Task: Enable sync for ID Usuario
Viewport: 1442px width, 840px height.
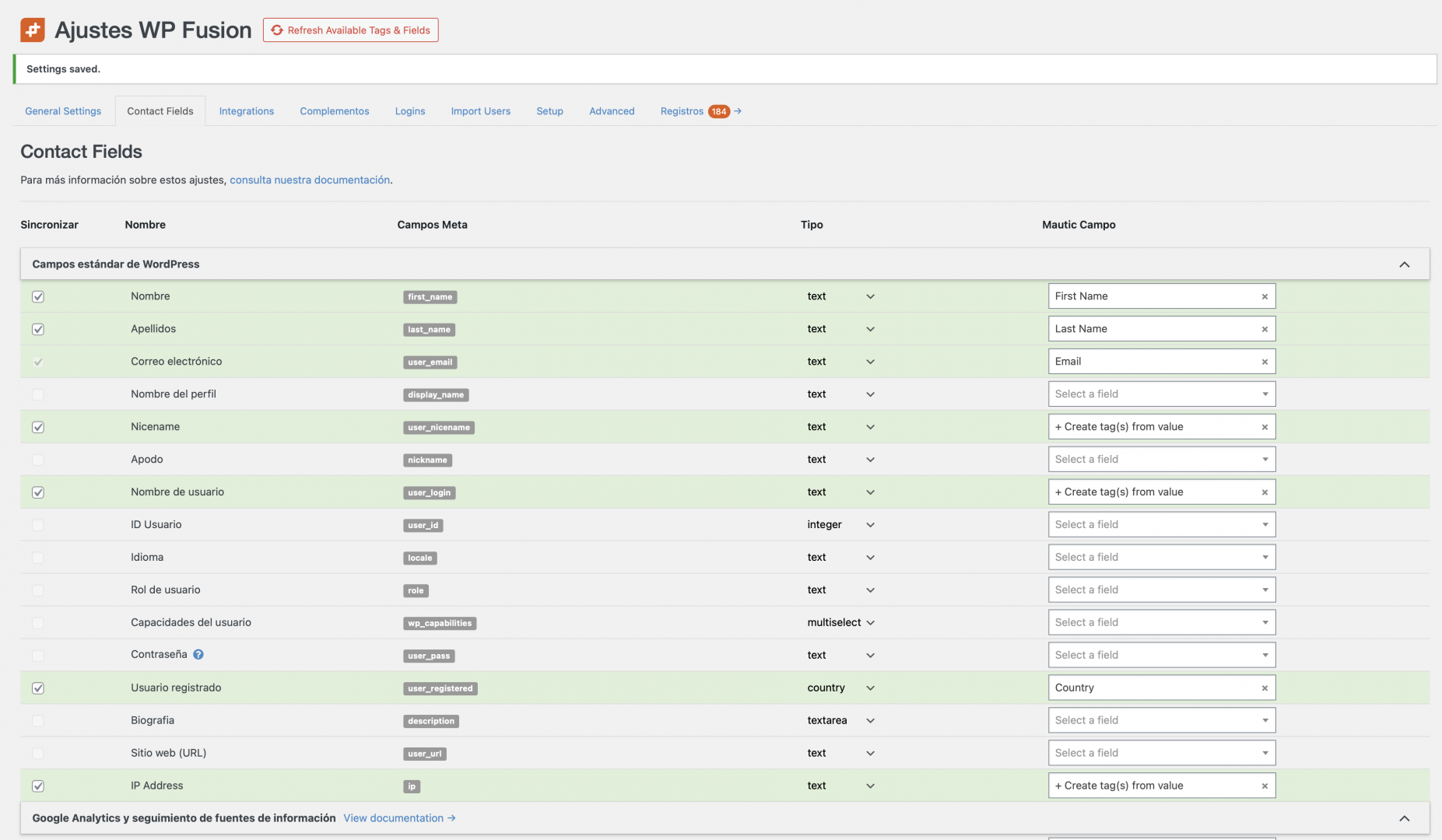Action: tap(38, 525)
